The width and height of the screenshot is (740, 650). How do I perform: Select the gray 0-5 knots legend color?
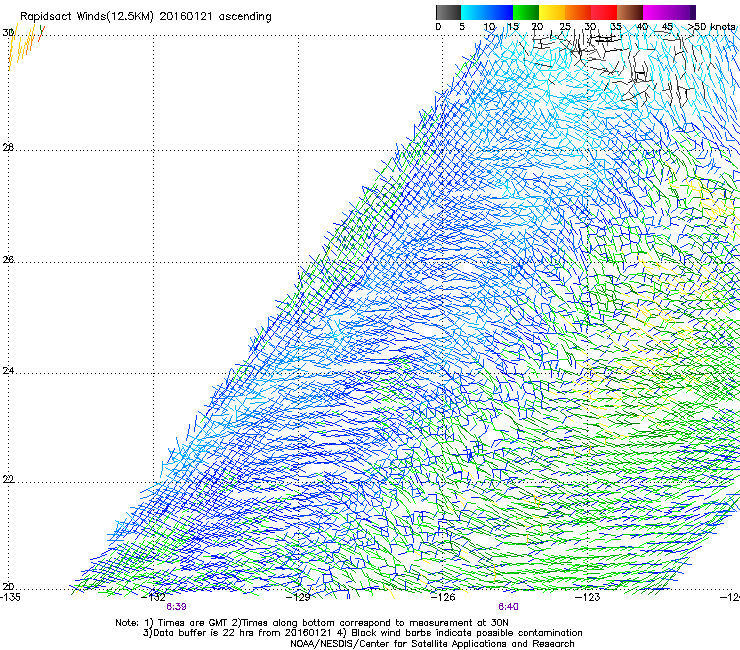click(x=448, y=12)
